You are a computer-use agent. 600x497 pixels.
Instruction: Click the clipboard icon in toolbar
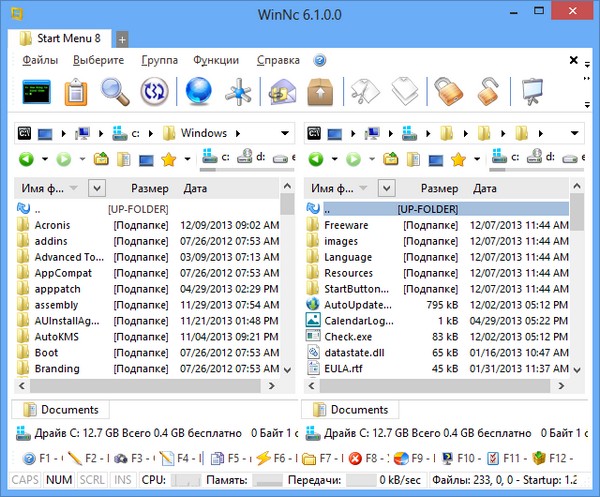[x=76, y=92]
